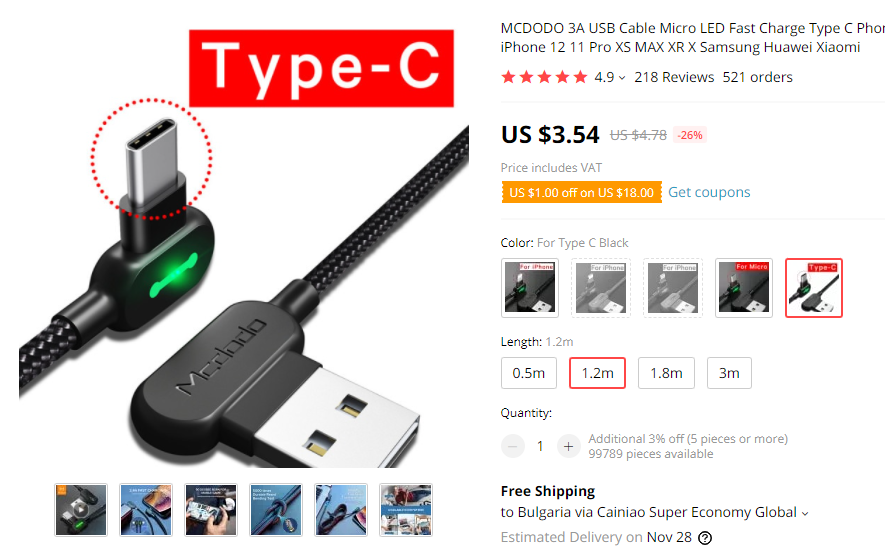This screenshot has width=885, height=555.
Task: Choose the 3m cable length
Action: click(x=729, y=373)
